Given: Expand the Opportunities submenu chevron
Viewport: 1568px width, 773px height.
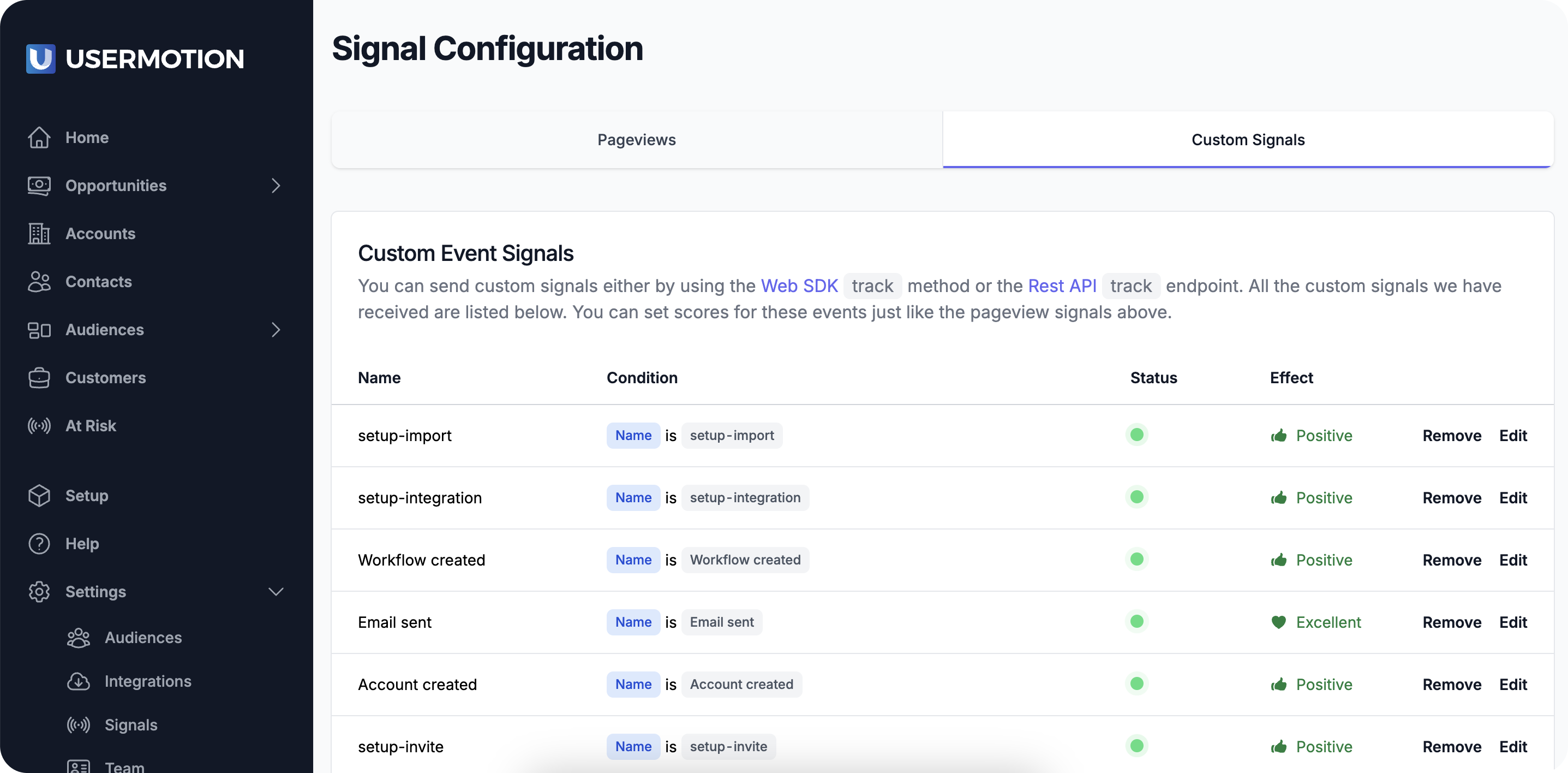Looking at the screenshot, I should [276, 186].
